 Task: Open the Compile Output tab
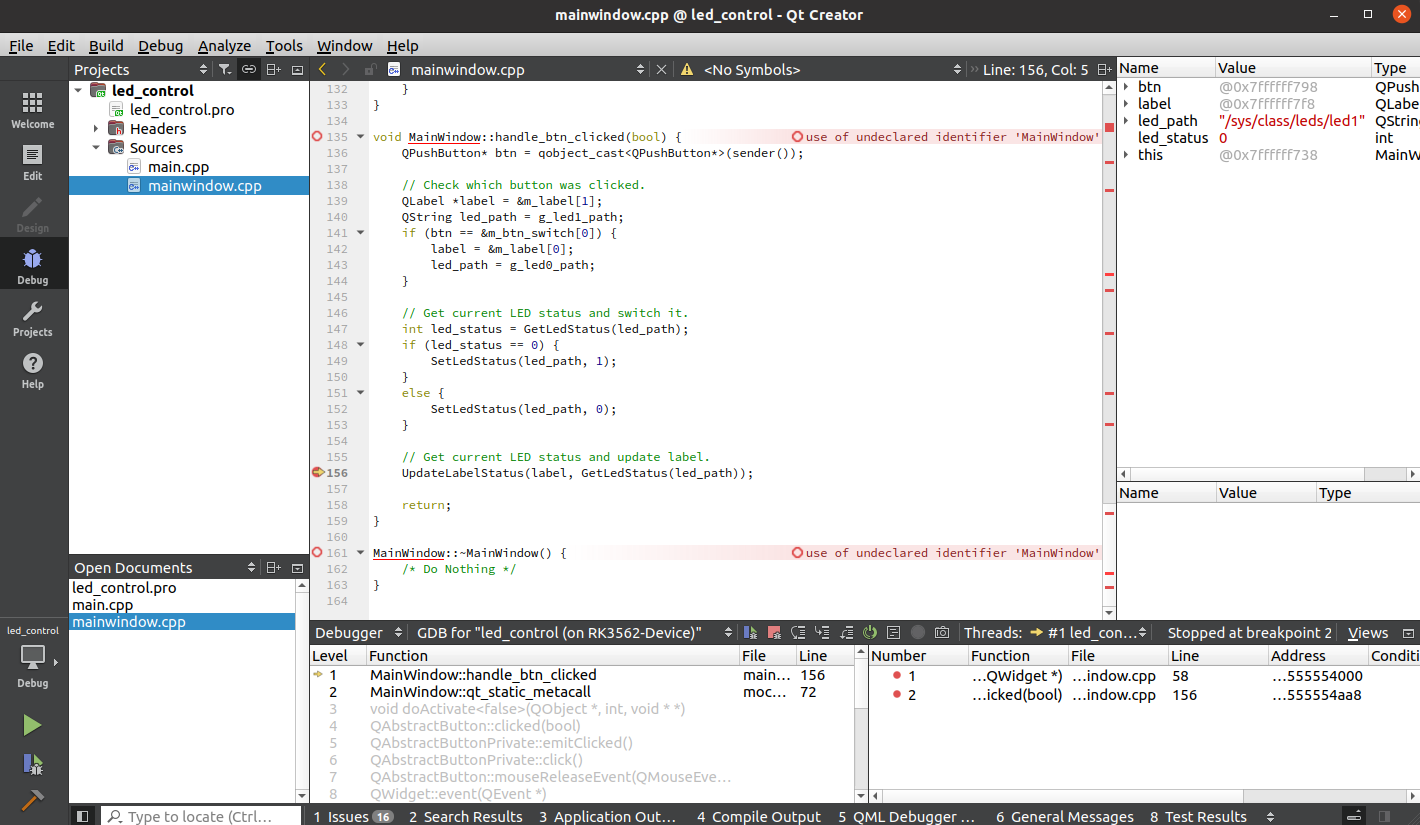click(758, 816)
